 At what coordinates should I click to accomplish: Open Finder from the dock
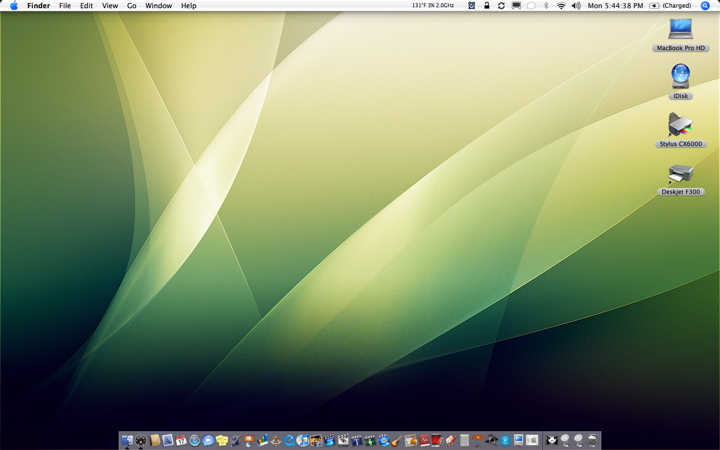click(x=127, y=440)
